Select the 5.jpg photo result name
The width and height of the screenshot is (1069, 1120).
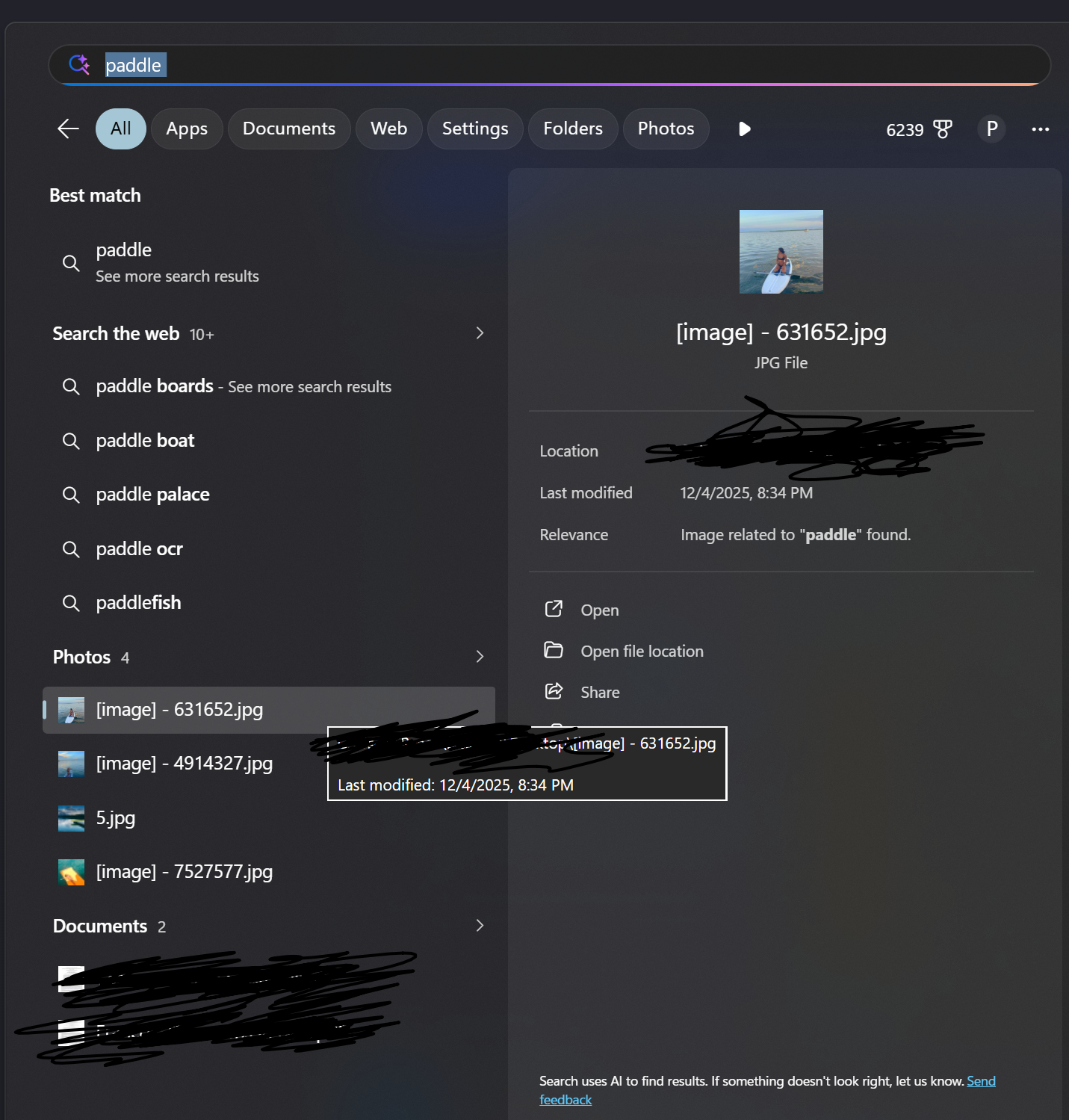click(116, 818)
